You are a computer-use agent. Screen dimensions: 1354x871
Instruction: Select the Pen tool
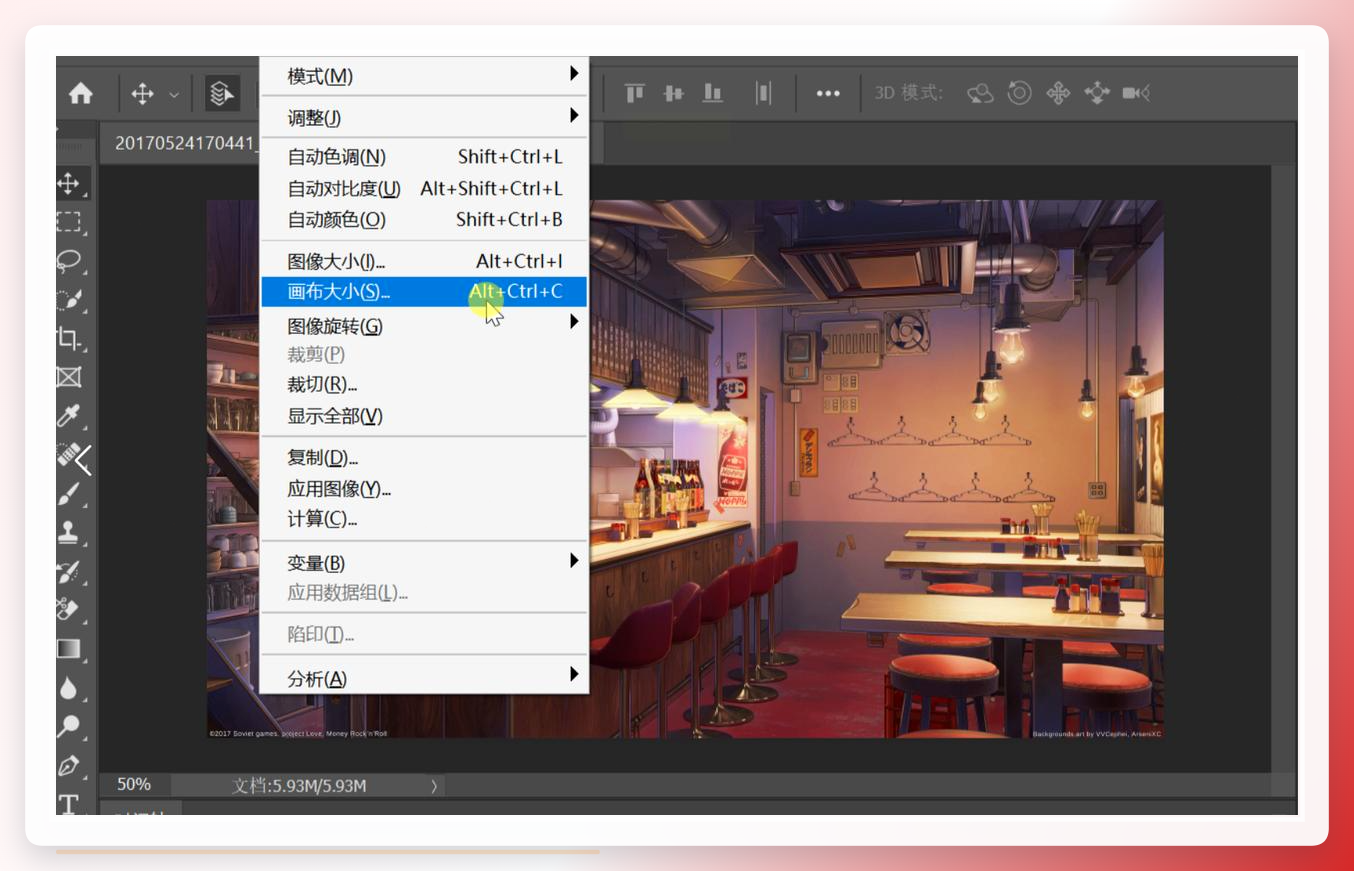point(68,766)
